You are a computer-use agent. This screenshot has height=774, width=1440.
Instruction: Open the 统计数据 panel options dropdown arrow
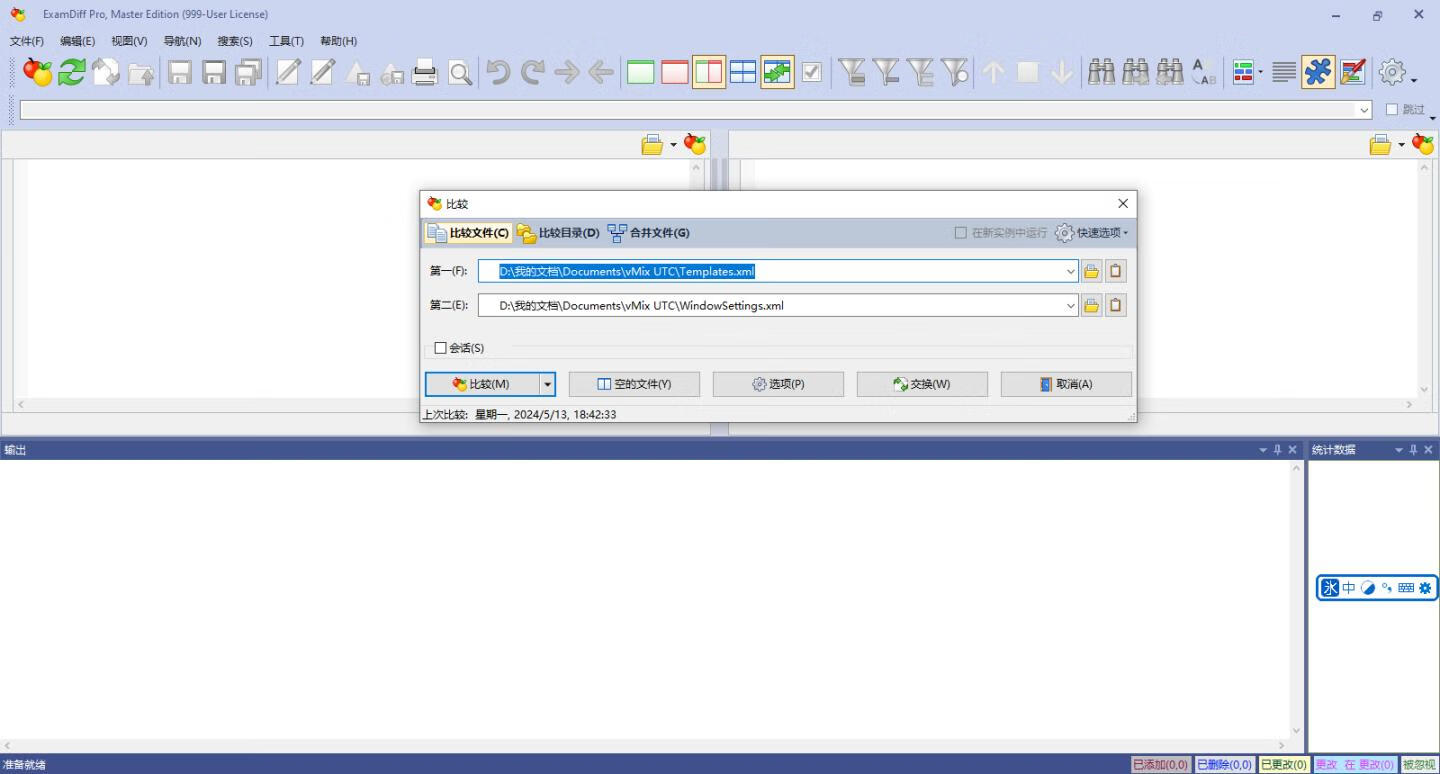(1399, 450)
